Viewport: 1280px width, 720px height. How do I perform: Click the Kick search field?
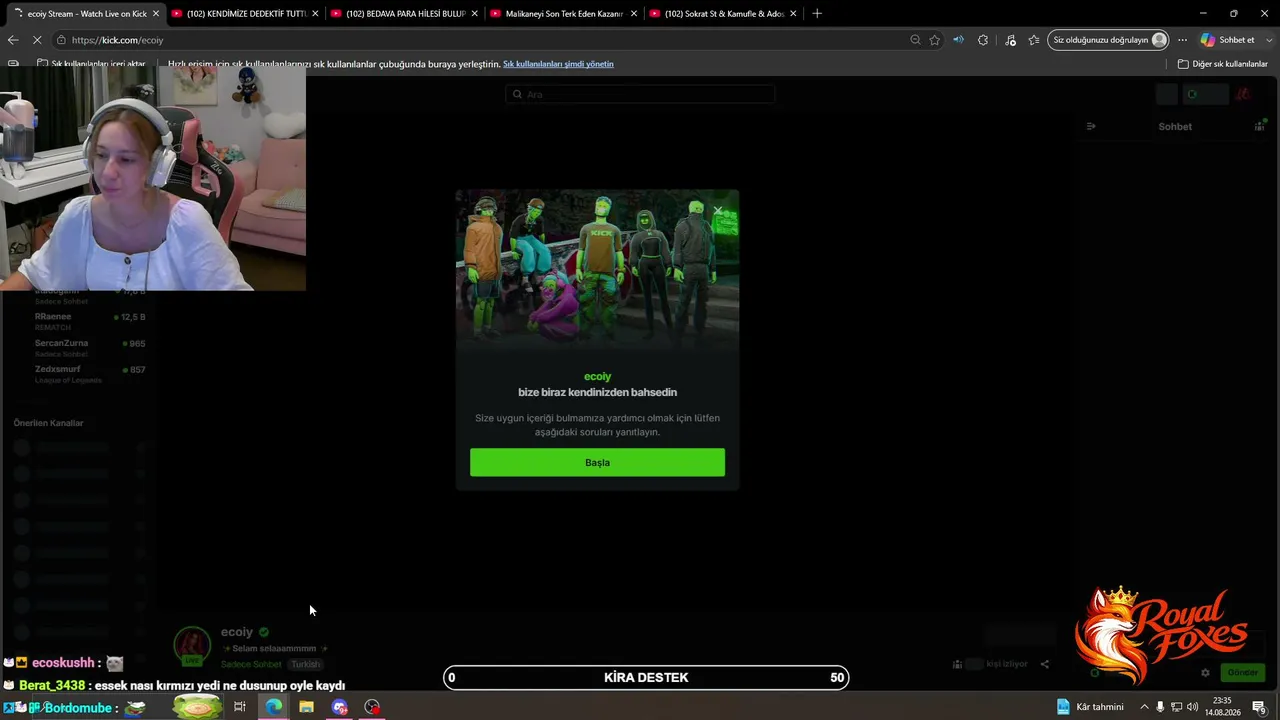click(640, 94)
